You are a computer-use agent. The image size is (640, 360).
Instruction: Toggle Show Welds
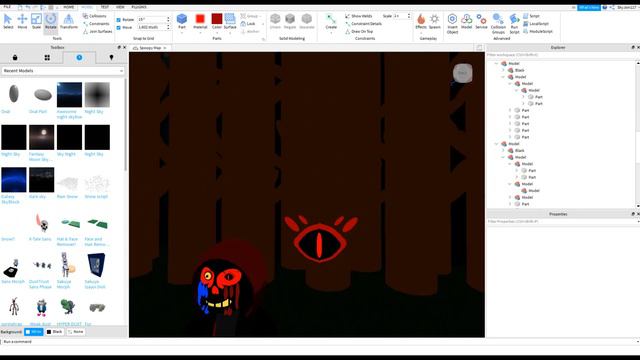tap(358, 16)
